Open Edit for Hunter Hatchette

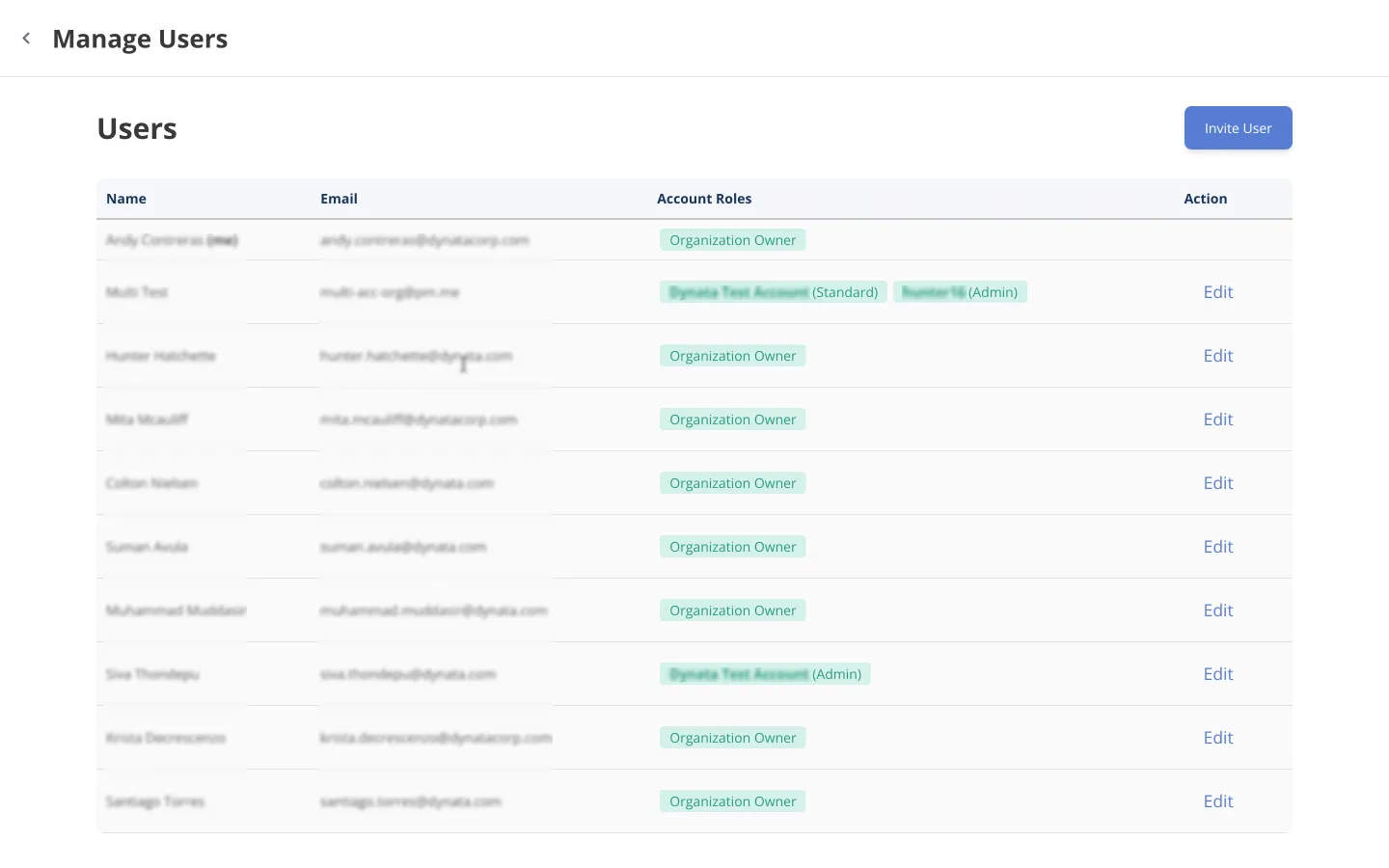[1217, 356]
